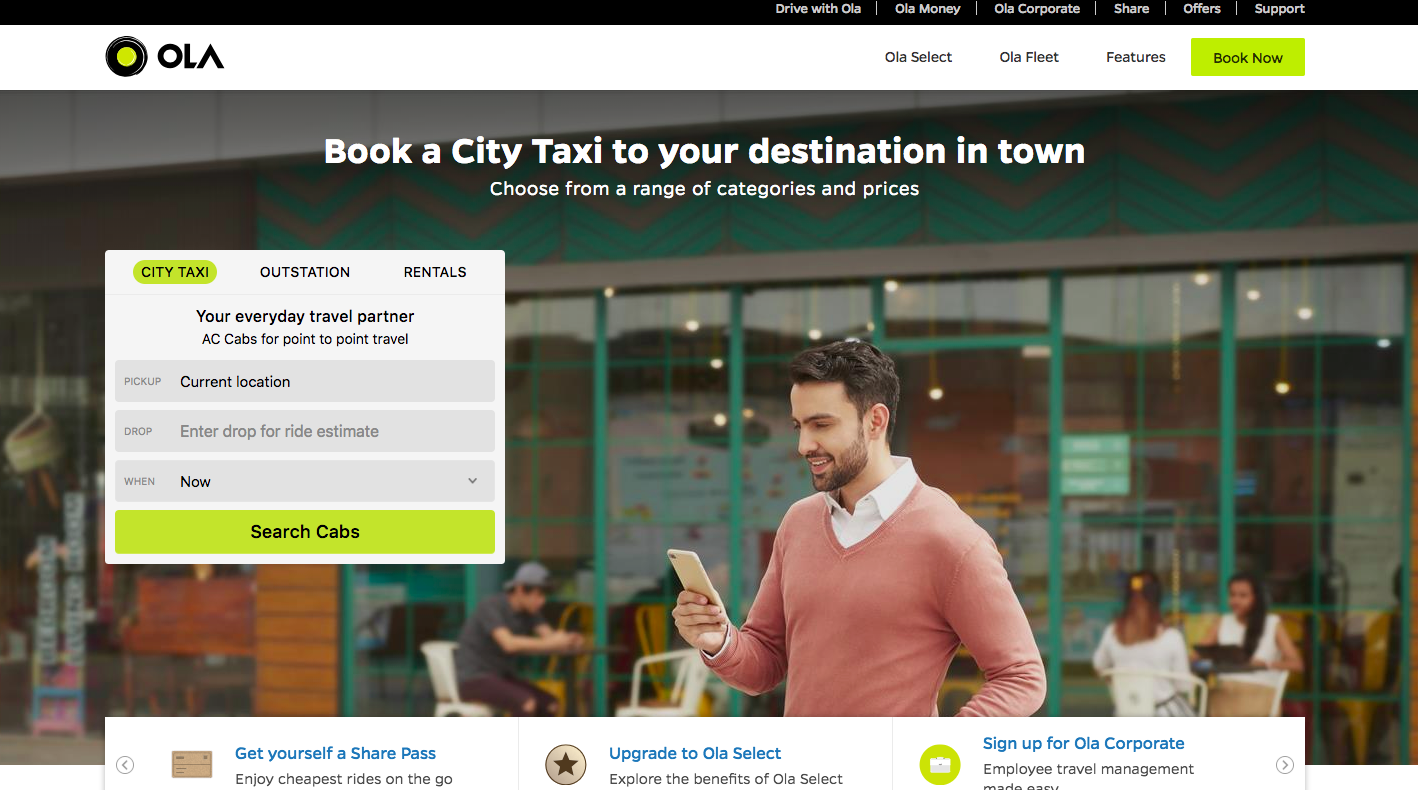
Task: Click the Pickup location field
Action: pos(305,381)
